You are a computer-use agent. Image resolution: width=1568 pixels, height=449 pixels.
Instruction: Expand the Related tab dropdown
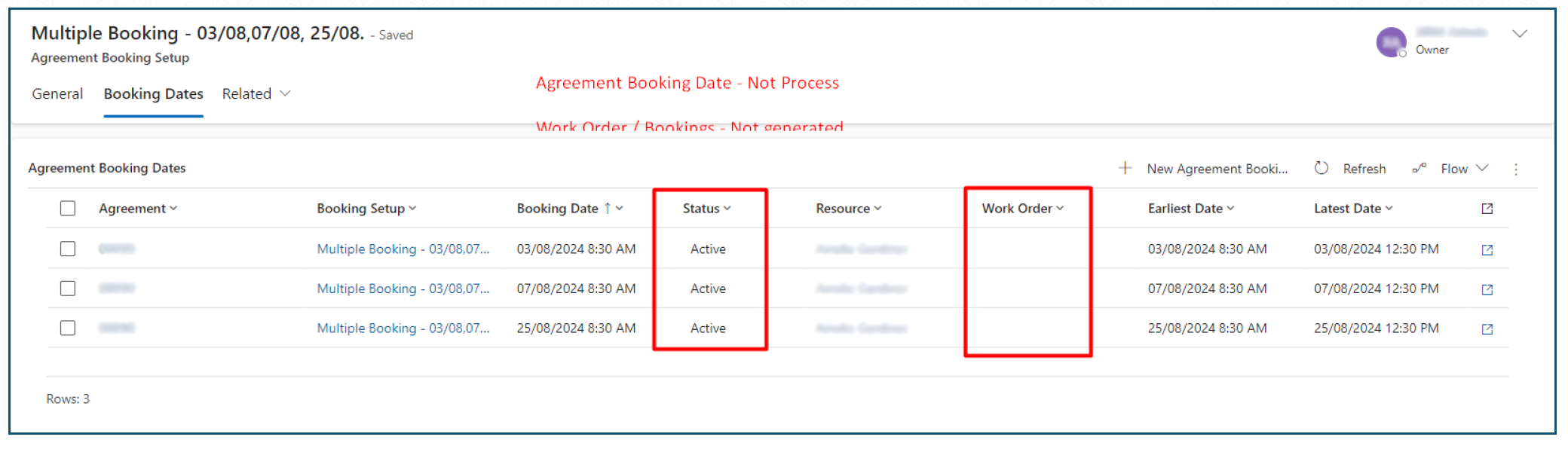[x=256, y=94]
